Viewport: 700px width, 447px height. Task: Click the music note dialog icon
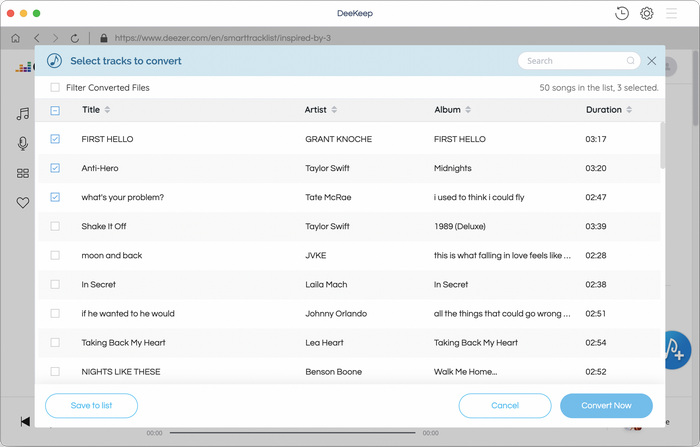[54, 61]
